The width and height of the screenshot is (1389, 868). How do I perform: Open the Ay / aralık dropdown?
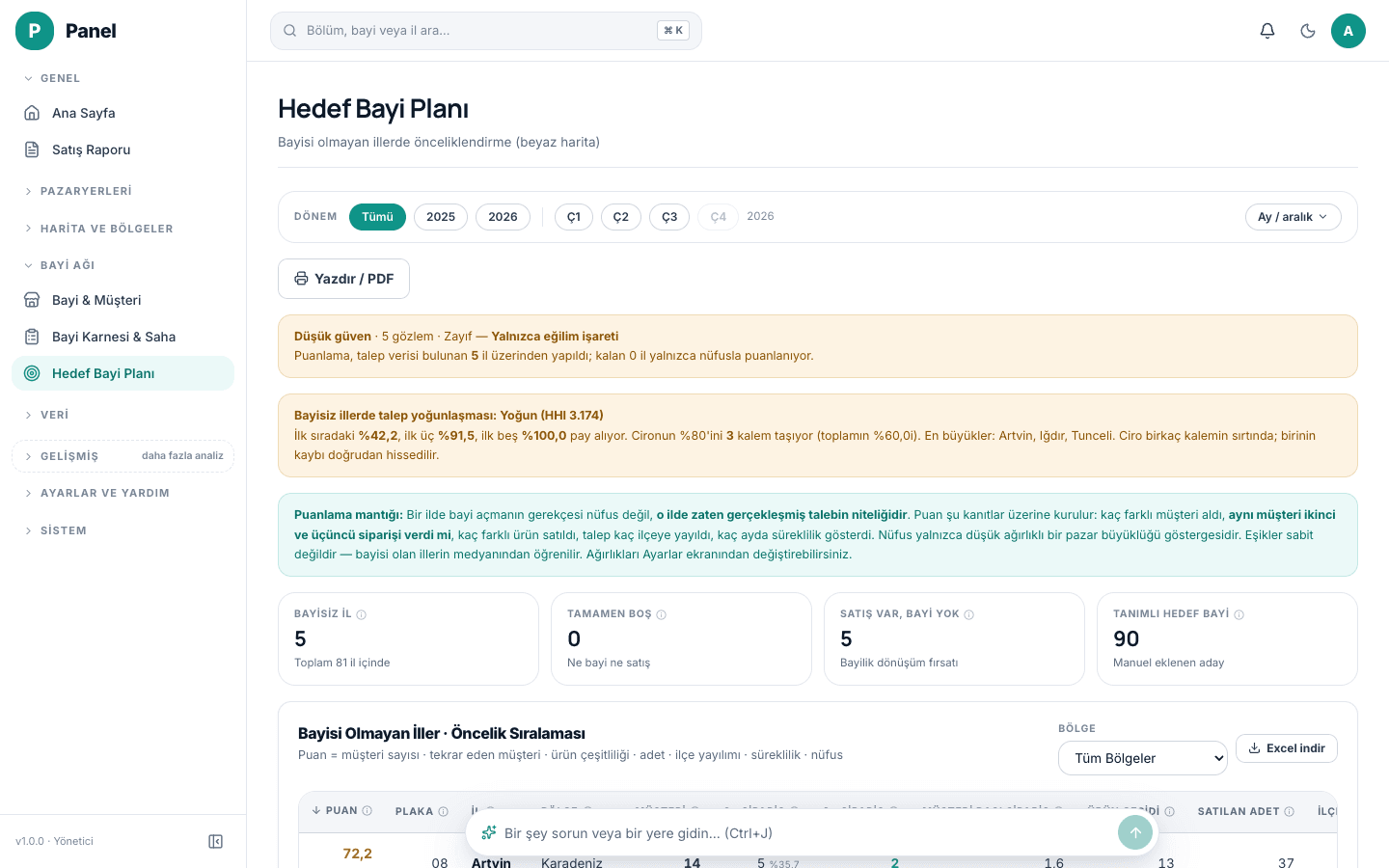(1293, 217)
